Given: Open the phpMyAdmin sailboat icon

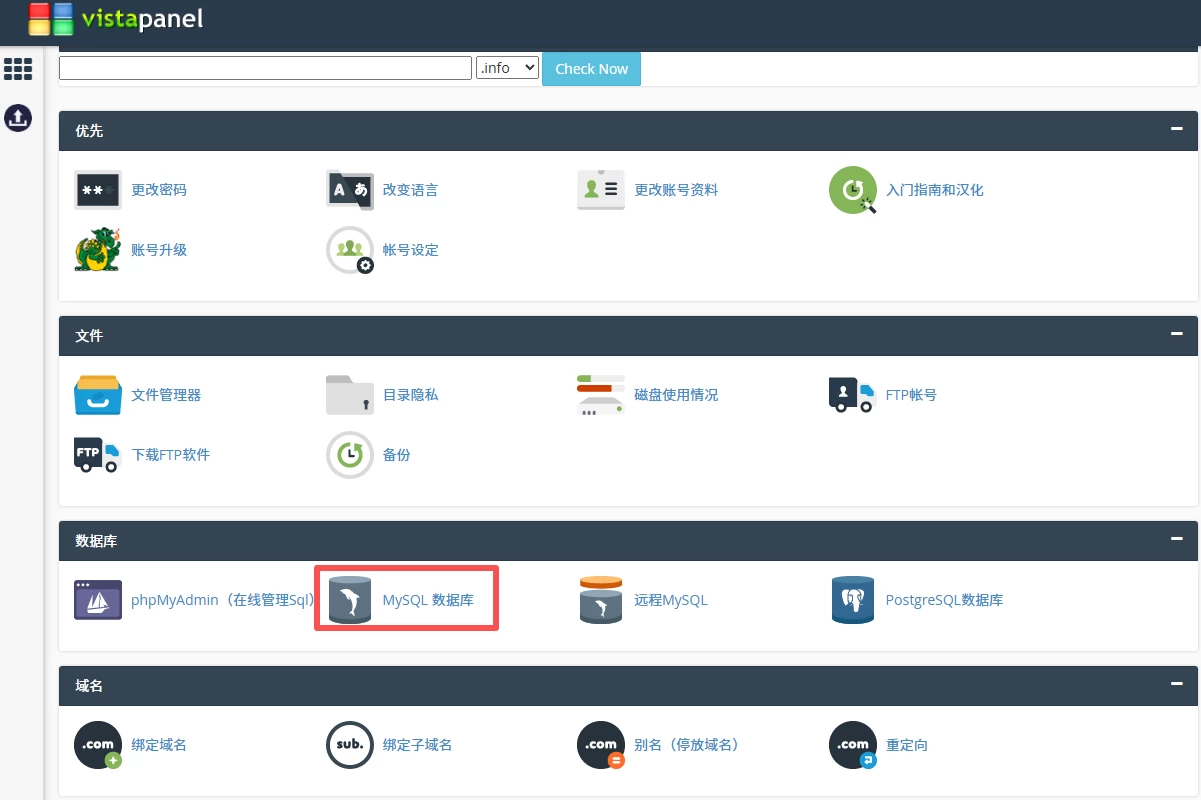Looking at the screenshot, I should pyautogui.click(x=98, y=600).
